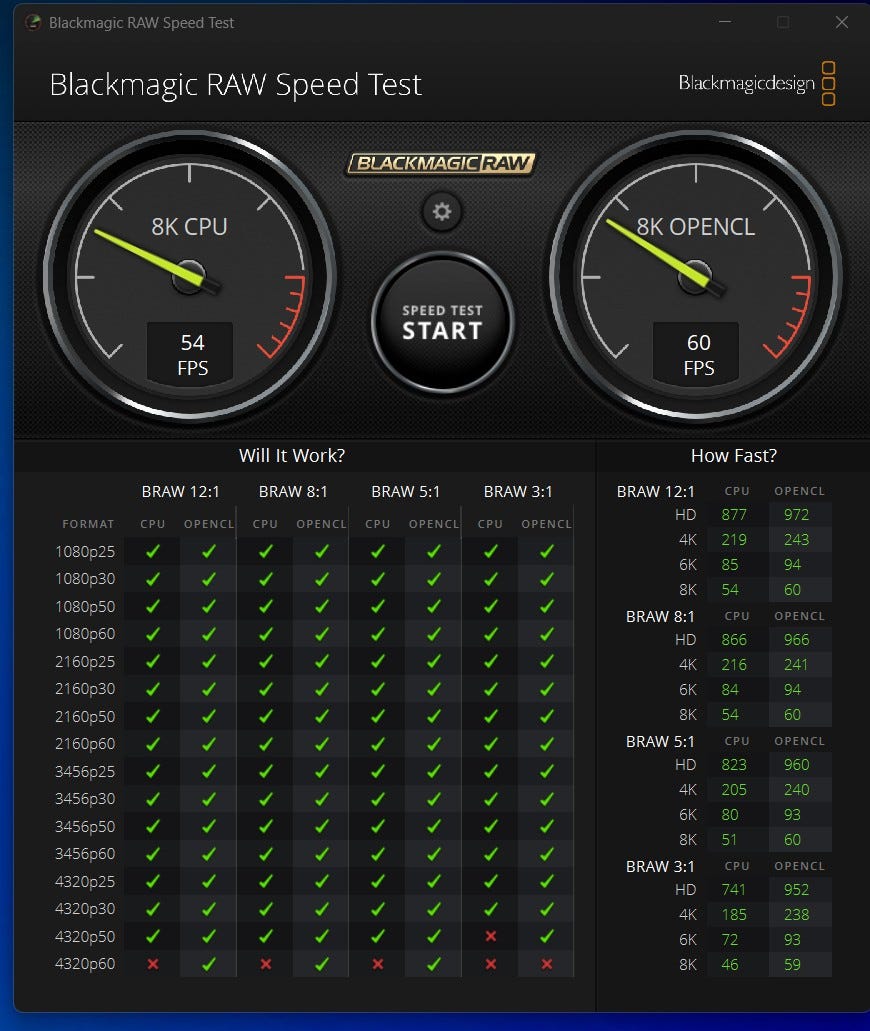The width and height of the screenshot is (870, 1031).
Task: Select the 4320p60 format row label
Action: (x=85, y=964)
